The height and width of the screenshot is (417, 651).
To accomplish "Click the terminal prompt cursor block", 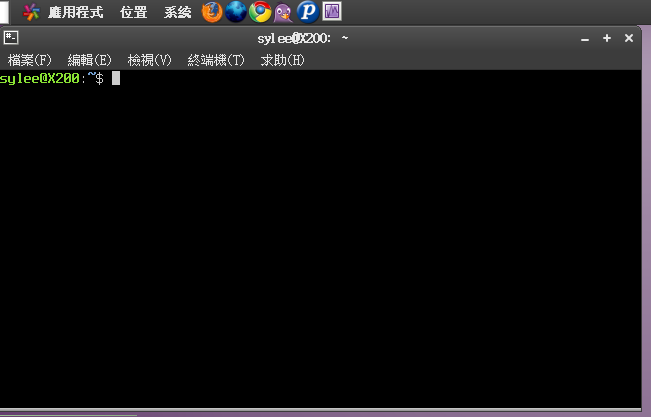I will pyautogui.click(x=116, y=78).
